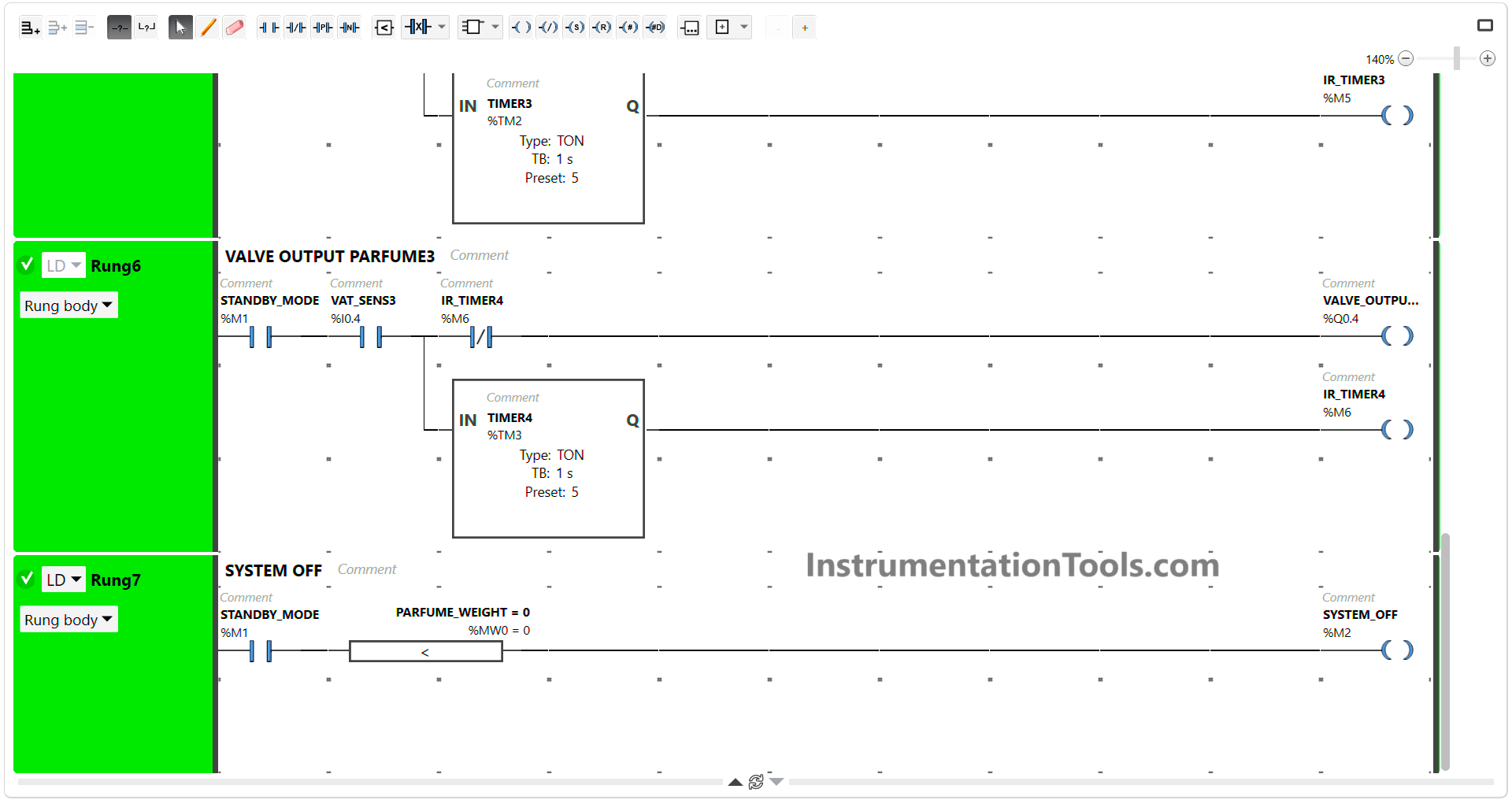
Task: Select the IR_TIMER4 normally closed contact
Action: click(x=480, y=337)
